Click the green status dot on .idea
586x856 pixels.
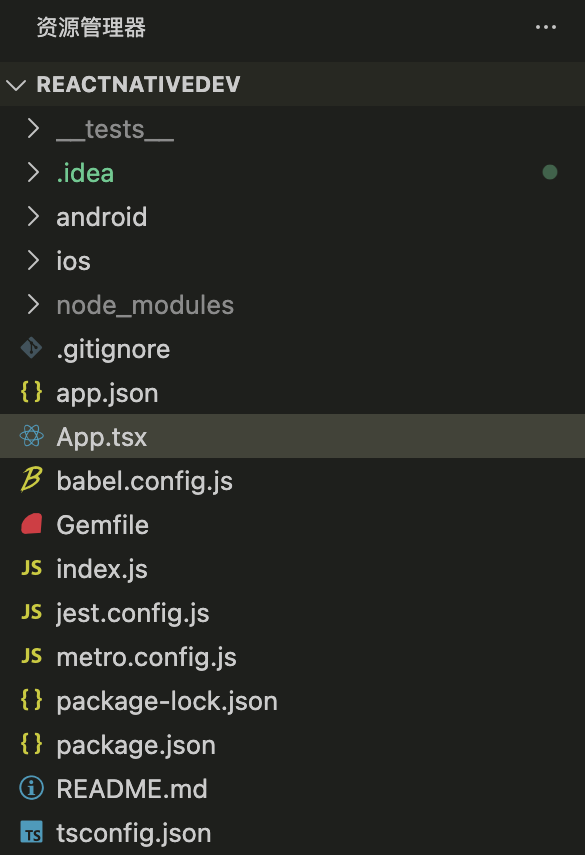(x=550, y=173)
